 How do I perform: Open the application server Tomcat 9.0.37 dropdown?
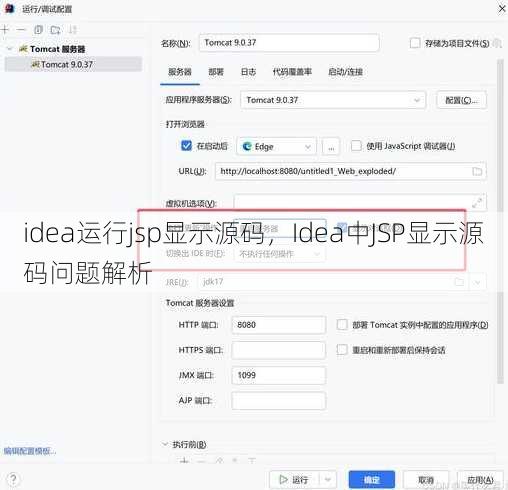coord(333,100)
